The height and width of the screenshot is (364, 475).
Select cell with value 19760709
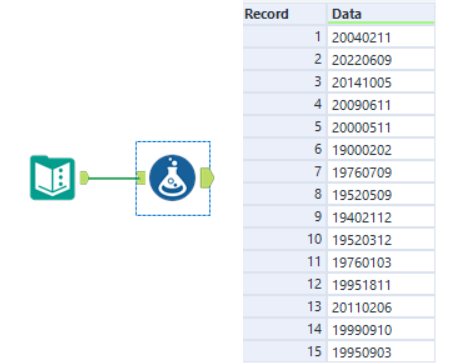click(381, 172)
